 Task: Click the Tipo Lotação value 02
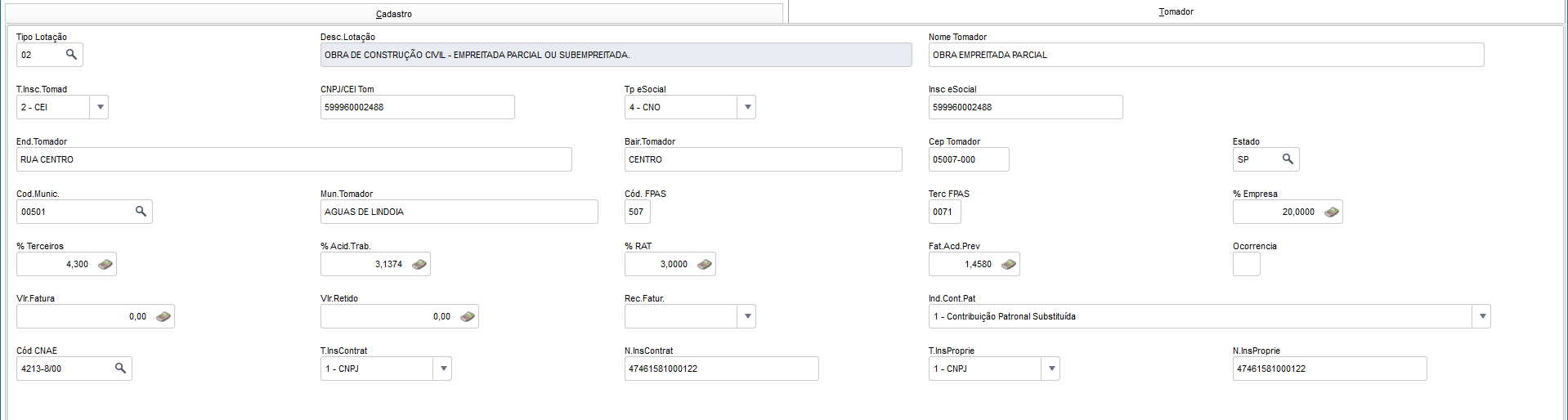[26, 55]
